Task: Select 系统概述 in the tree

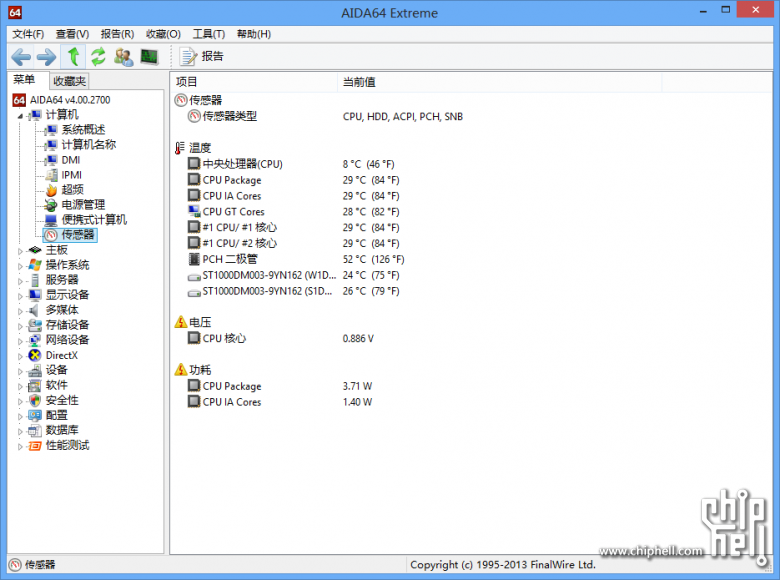Action: [x=83, y=130]
